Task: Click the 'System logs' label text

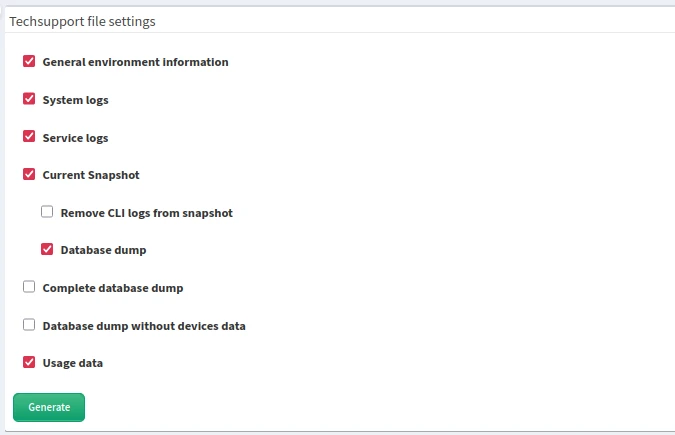Action: click(x=75, y=100)
